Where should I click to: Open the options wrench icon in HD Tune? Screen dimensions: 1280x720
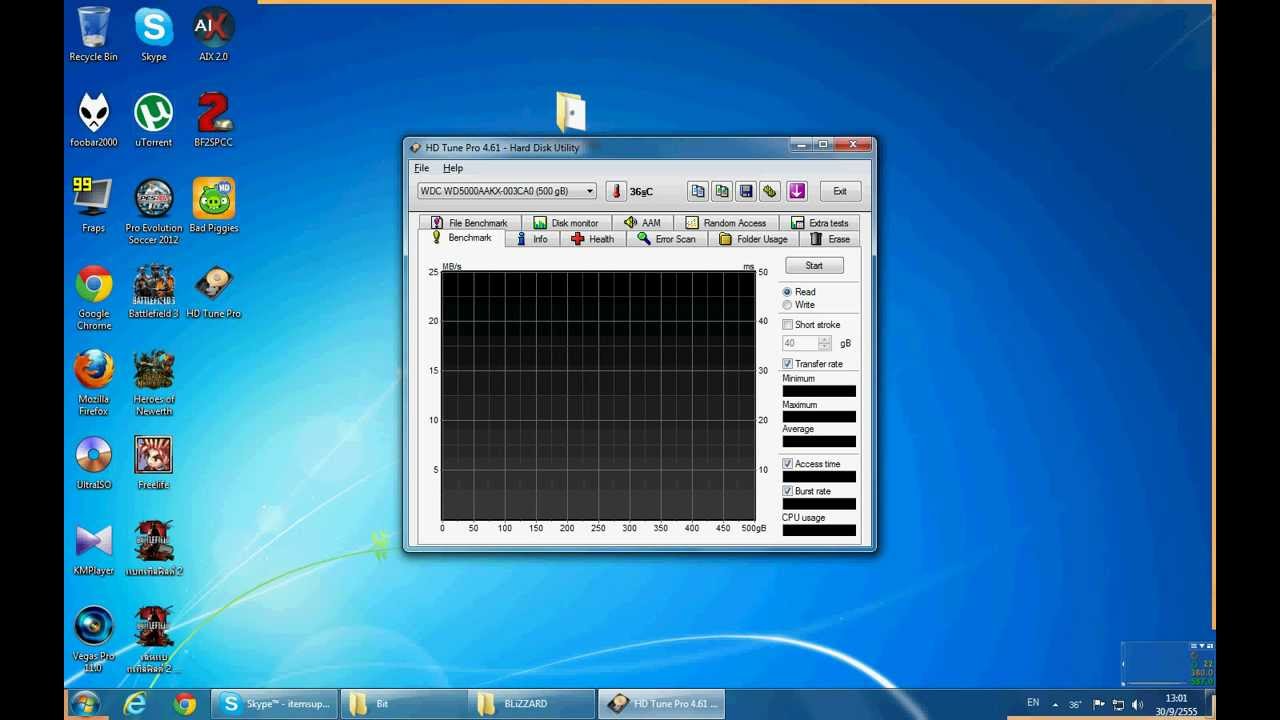pos(770,191)
